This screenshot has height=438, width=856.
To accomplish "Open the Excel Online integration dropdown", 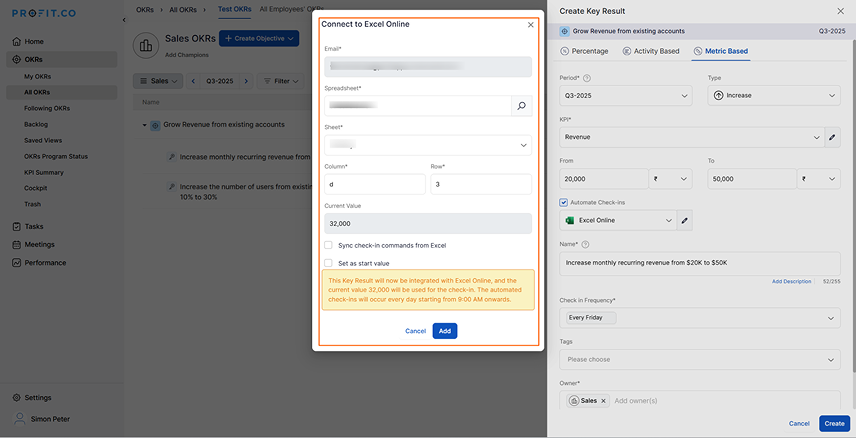I will click(x=618, y=221).
